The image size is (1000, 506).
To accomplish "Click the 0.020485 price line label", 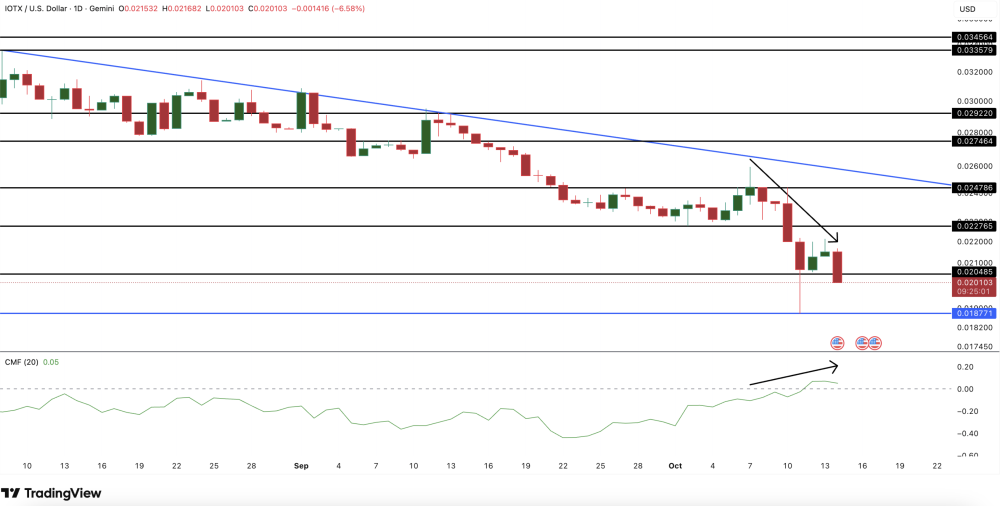I will (x=972, y=271).
